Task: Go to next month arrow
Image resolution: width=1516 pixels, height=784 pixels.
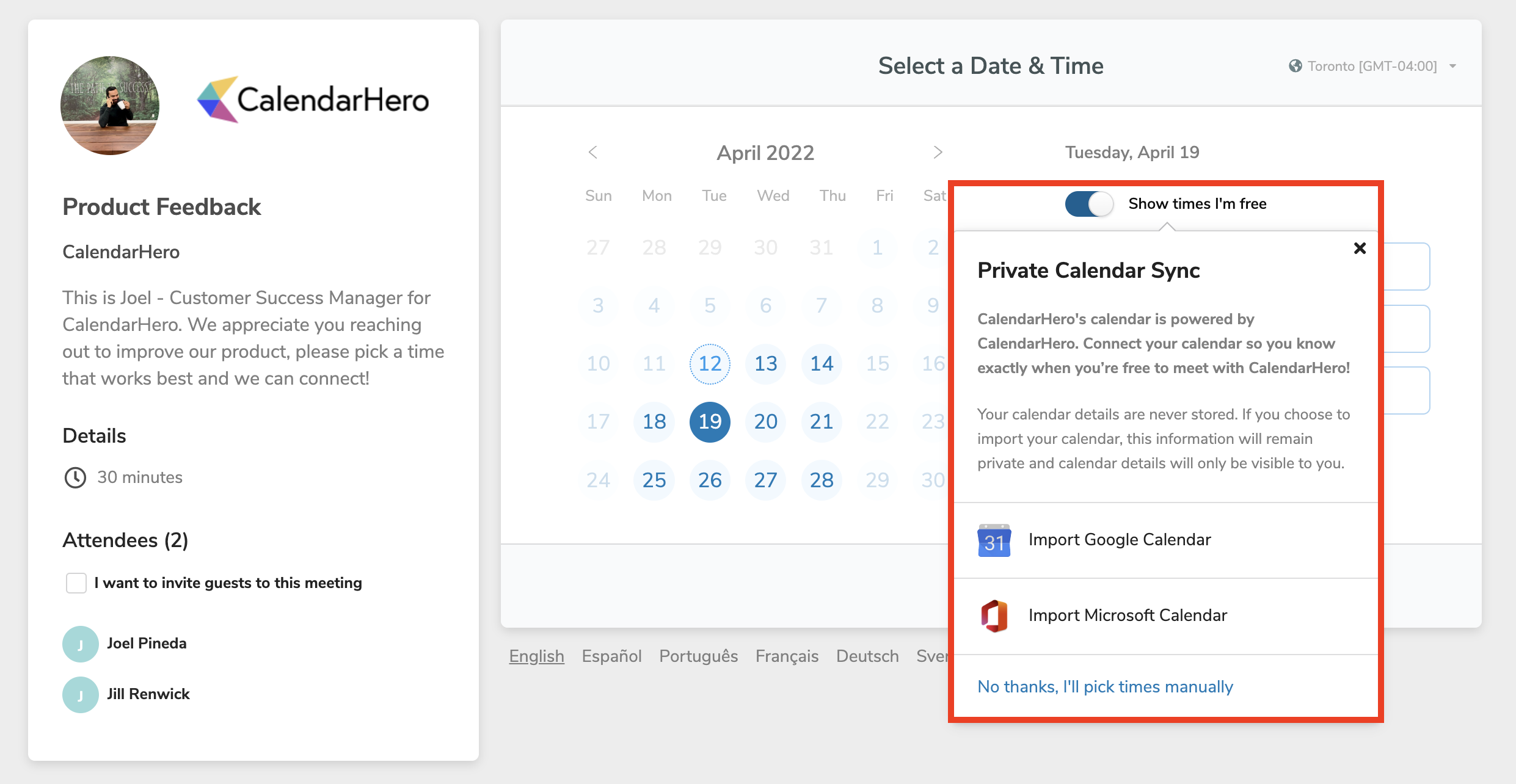Action: point(938,152)
